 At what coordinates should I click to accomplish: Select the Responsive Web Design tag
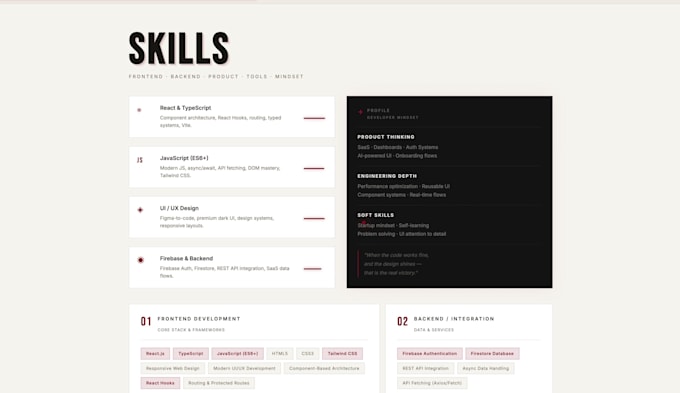tap(173, 368)
